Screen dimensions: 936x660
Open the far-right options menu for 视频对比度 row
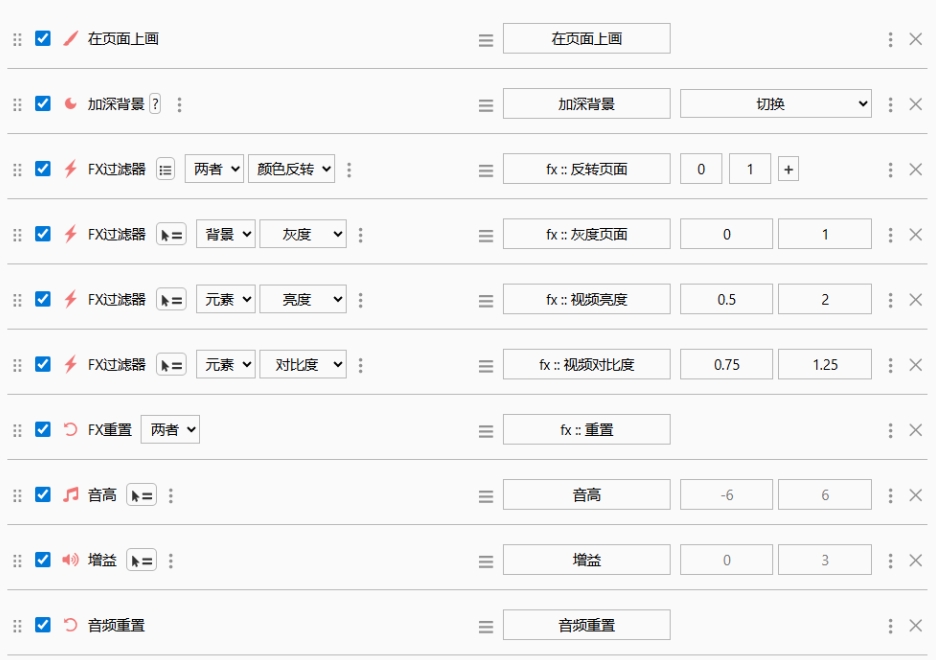coord(890,365)
